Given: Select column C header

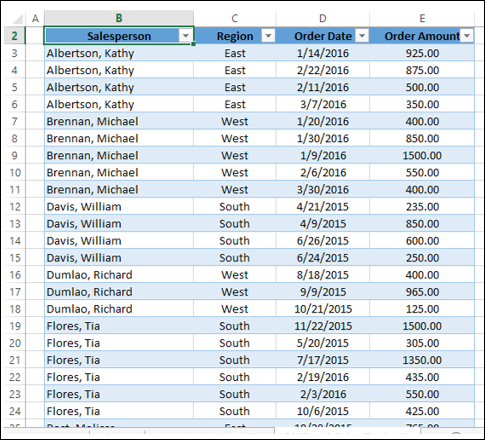Looking at the screenshot, I should (x=235, y=18).
